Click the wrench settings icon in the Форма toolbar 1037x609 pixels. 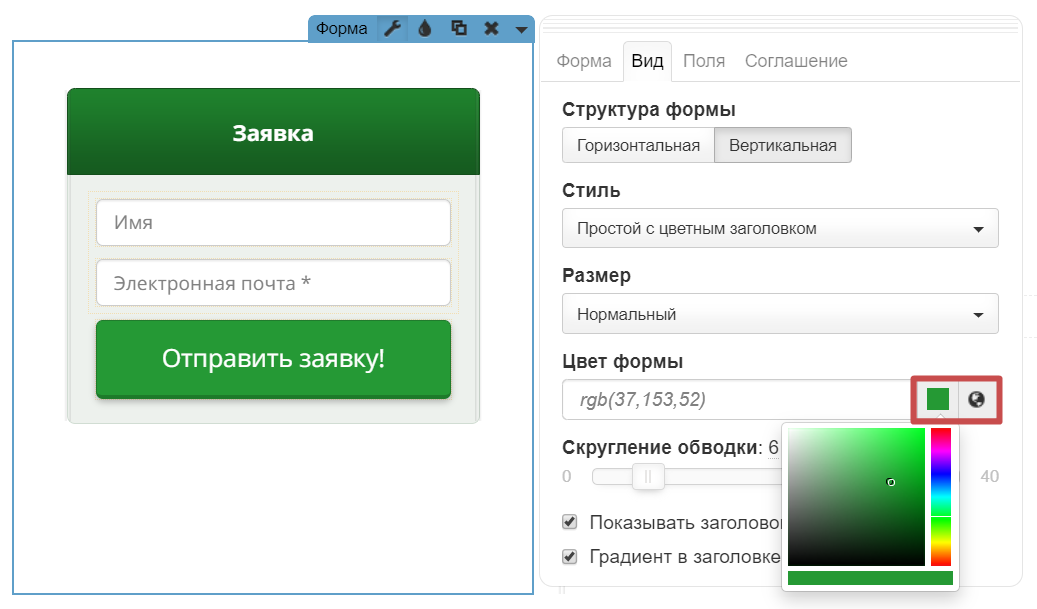392,29
